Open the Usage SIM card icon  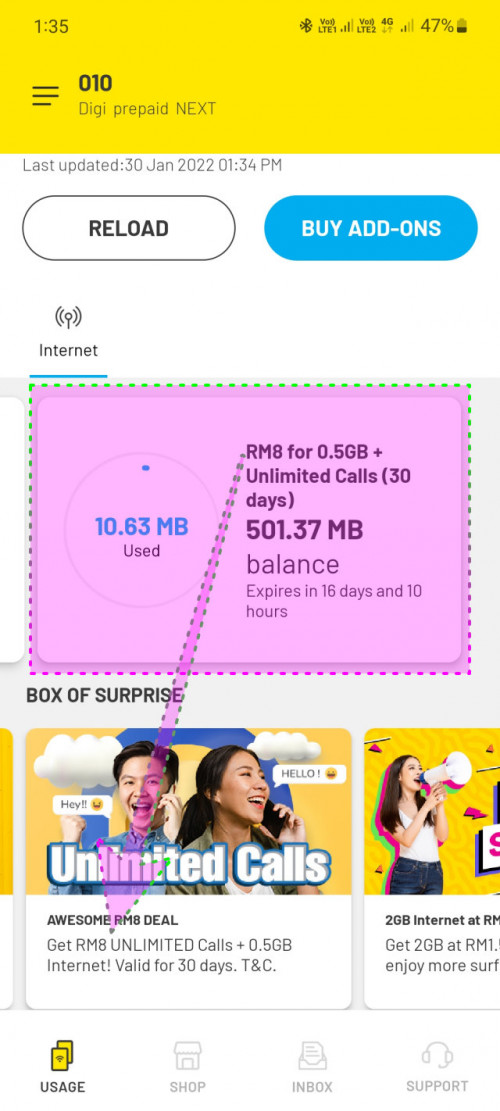pyautogui.click(x=62, y=1055)
